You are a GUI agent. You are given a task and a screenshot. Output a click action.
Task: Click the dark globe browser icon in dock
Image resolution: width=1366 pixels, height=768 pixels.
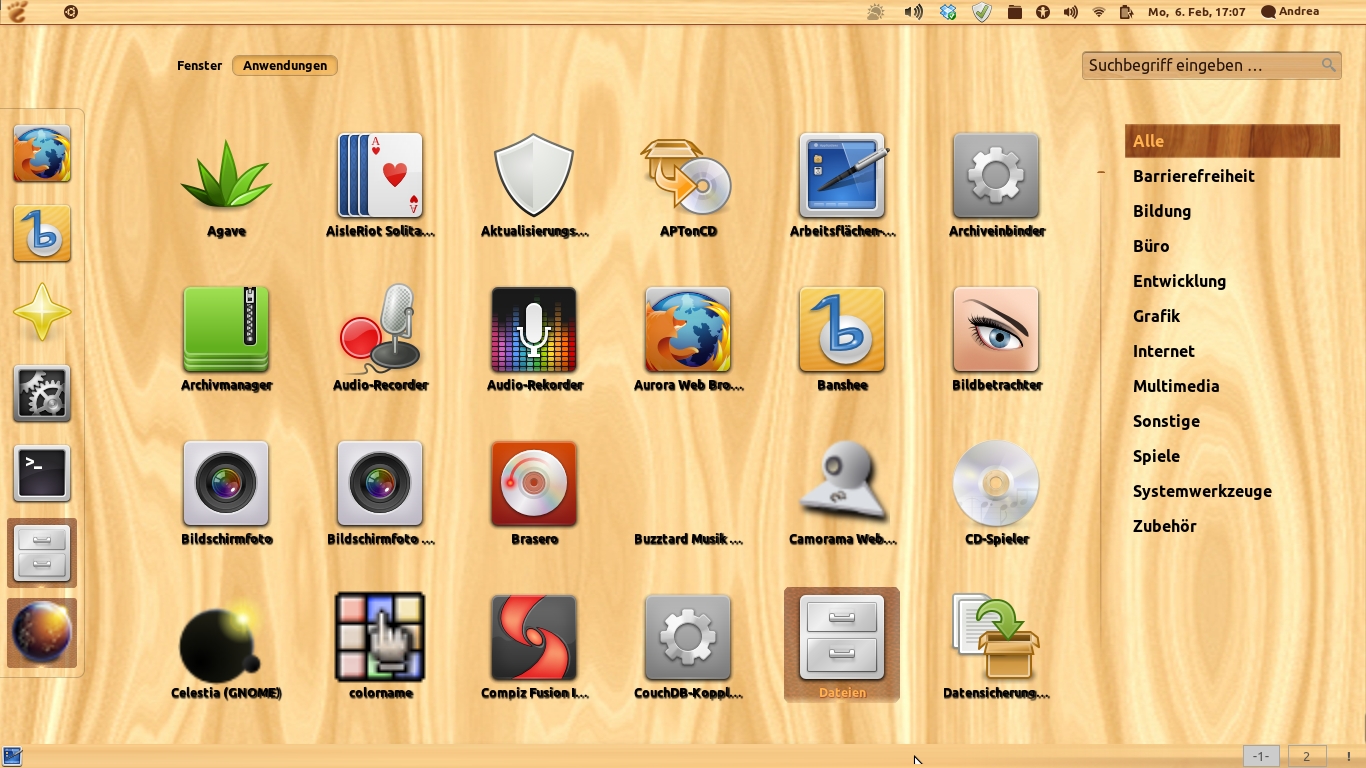(x=42, y=634)
